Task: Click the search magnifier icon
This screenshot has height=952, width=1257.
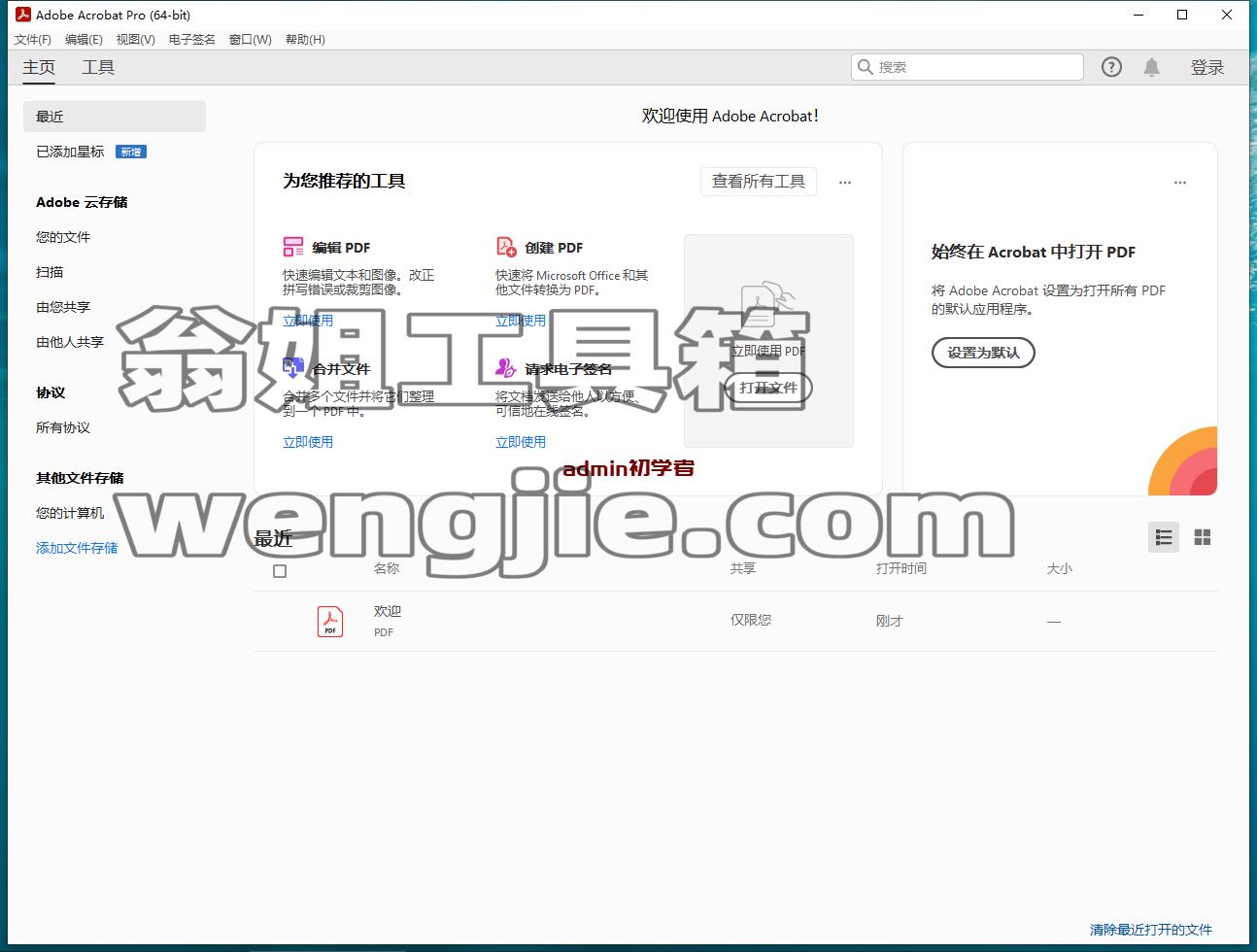Action: pos(865,67)
